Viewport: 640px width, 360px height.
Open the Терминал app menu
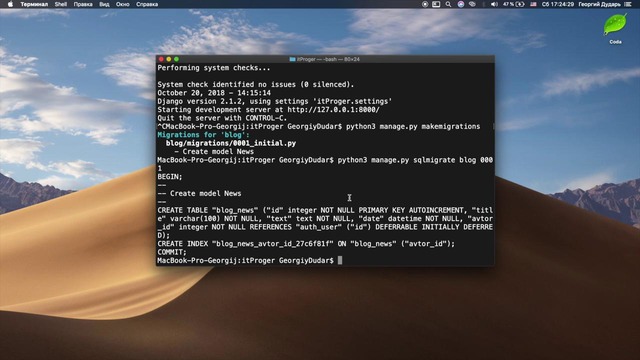[34, 4]
